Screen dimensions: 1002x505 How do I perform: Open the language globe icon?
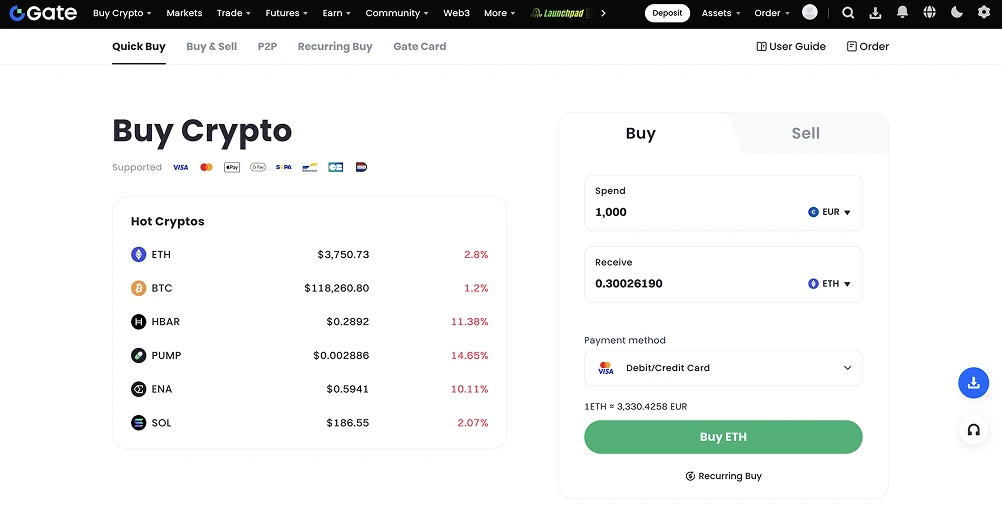(930, 12)
